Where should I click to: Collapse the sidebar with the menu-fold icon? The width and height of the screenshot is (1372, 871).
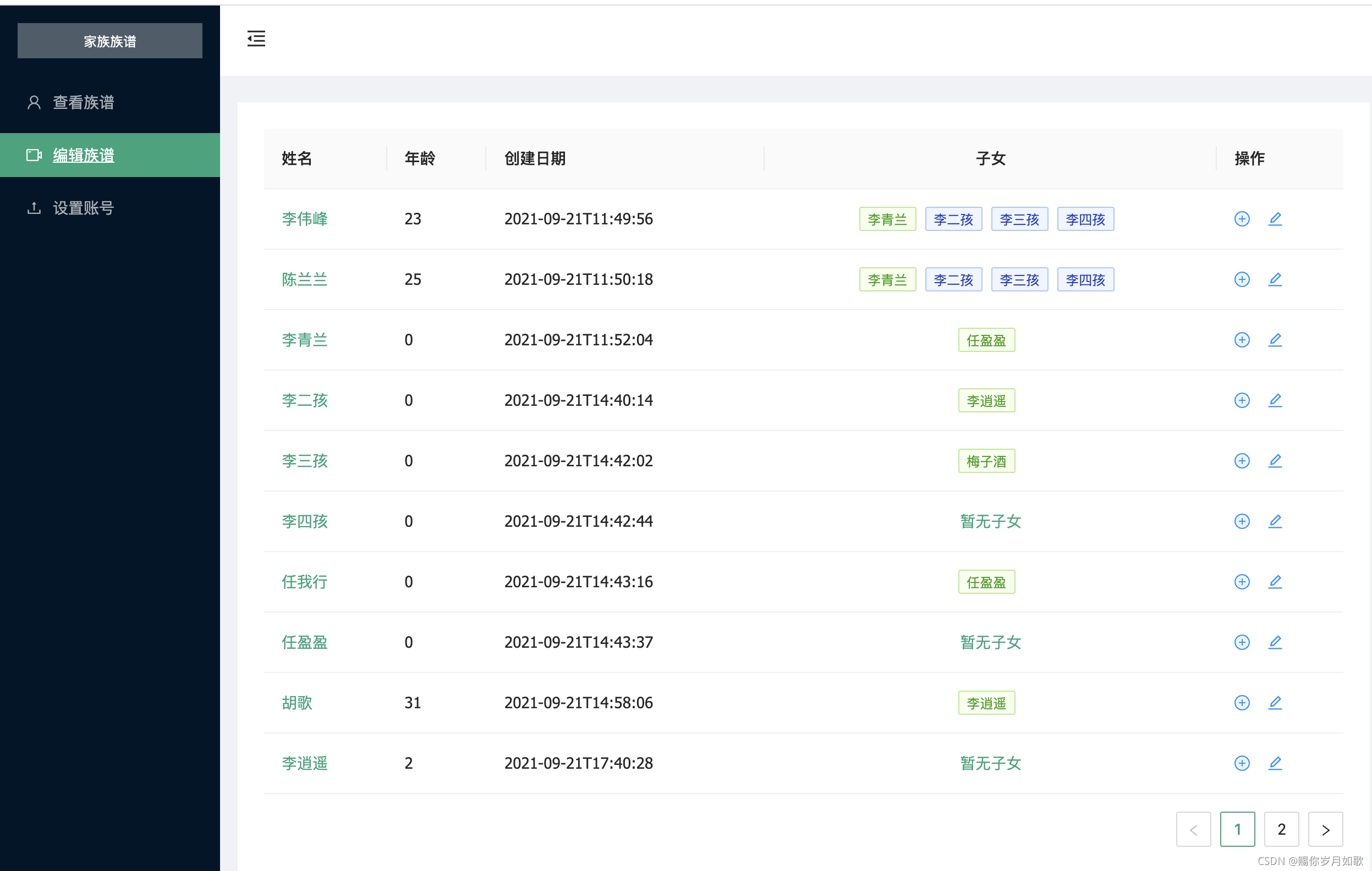tap(256, 38)
